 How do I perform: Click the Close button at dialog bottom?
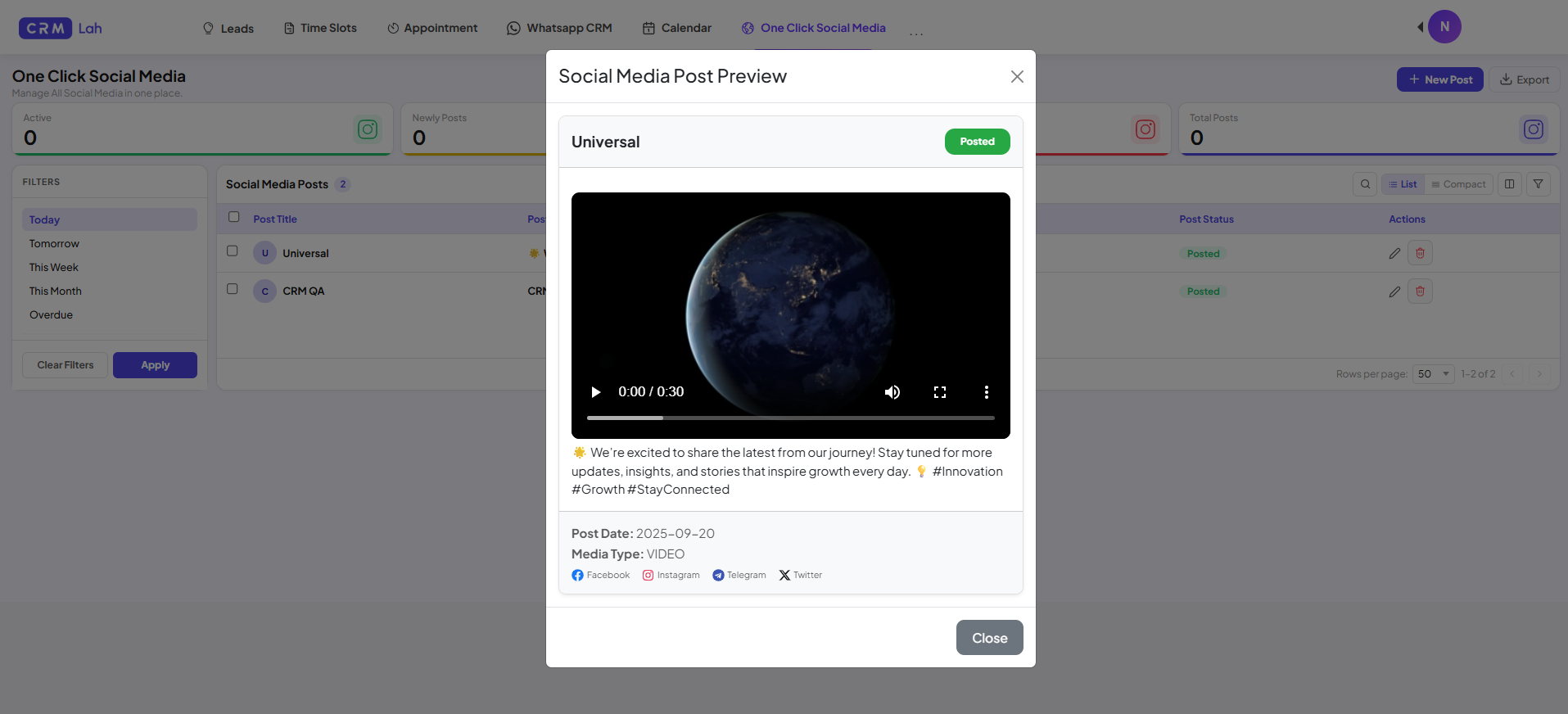[989, 638]
